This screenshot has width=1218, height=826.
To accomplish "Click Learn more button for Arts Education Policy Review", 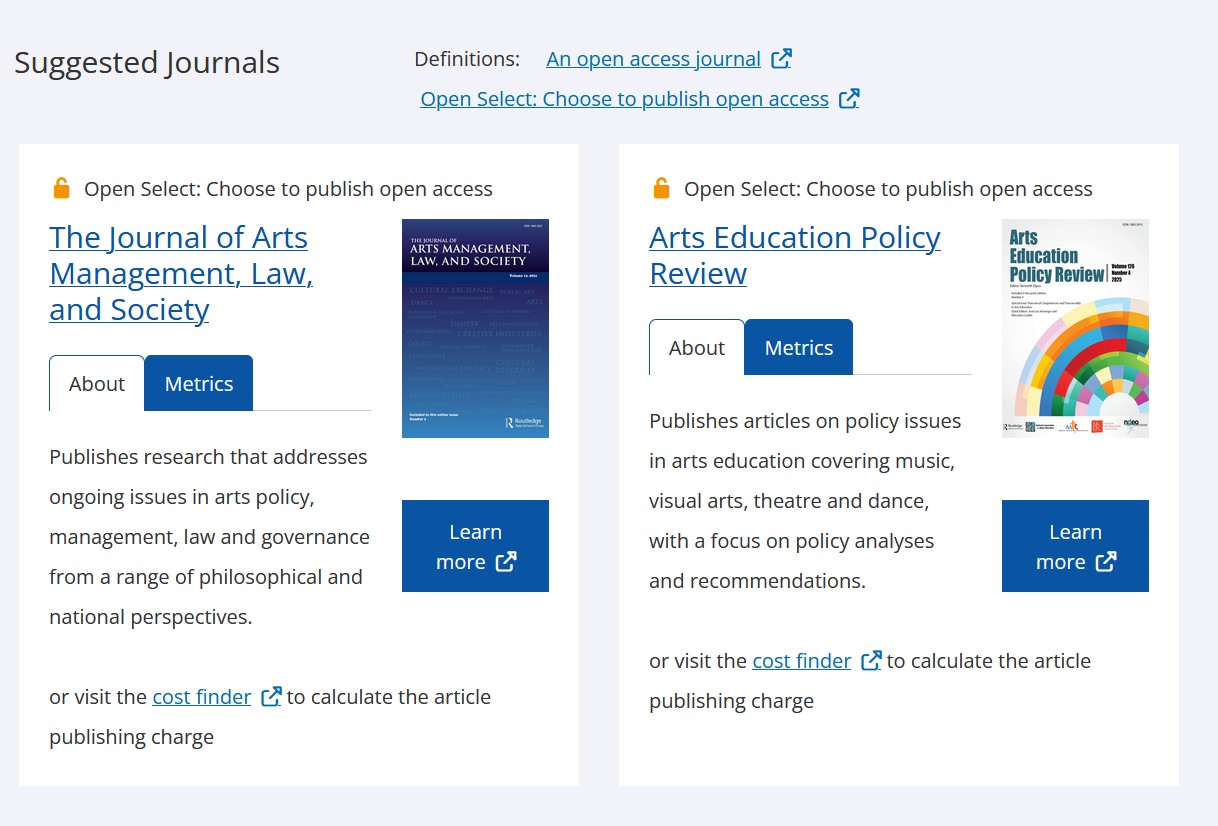I will [1075, 546].
